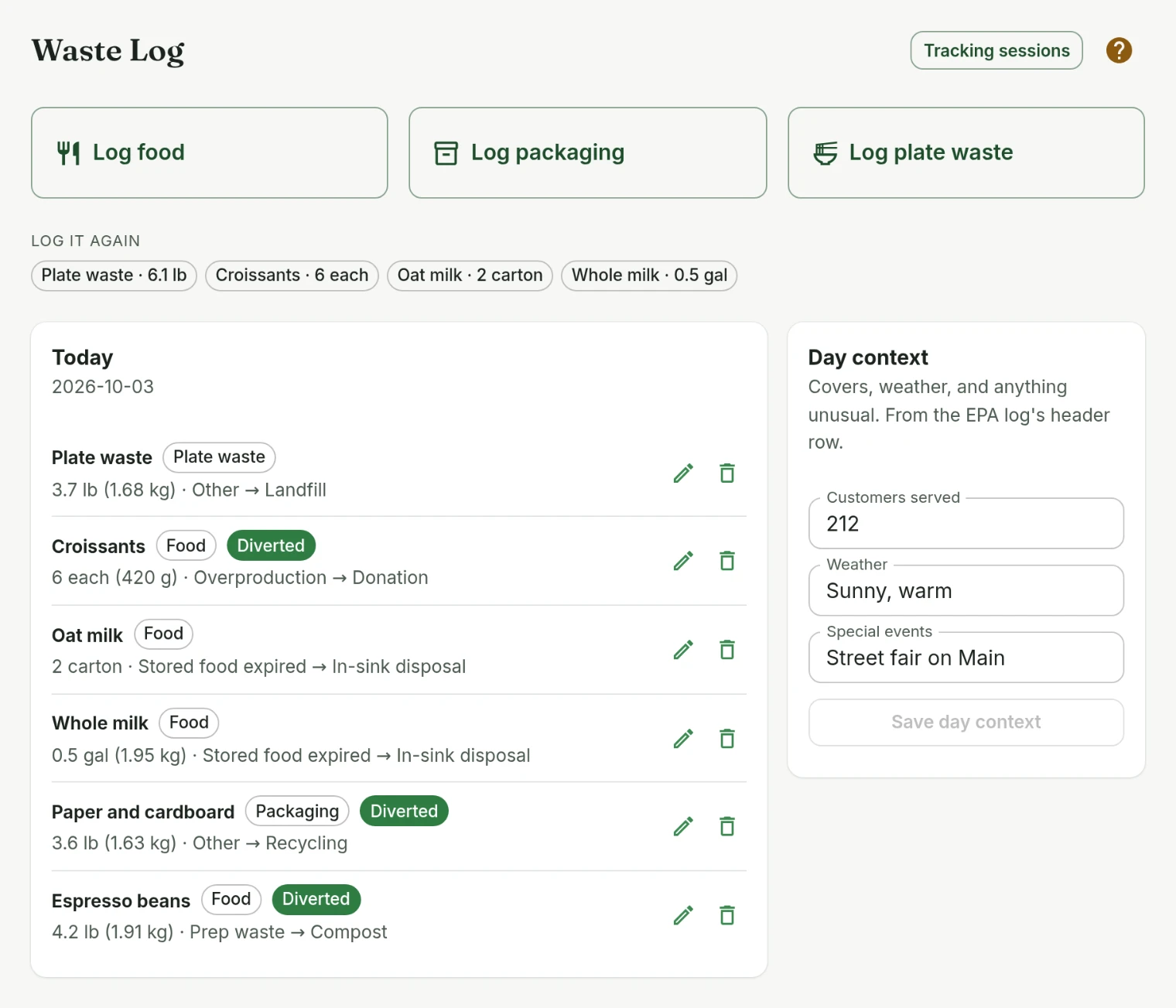The image size is (1176, 1008).
Task: Click the help question mark icon
Action: pos(1119,50)
